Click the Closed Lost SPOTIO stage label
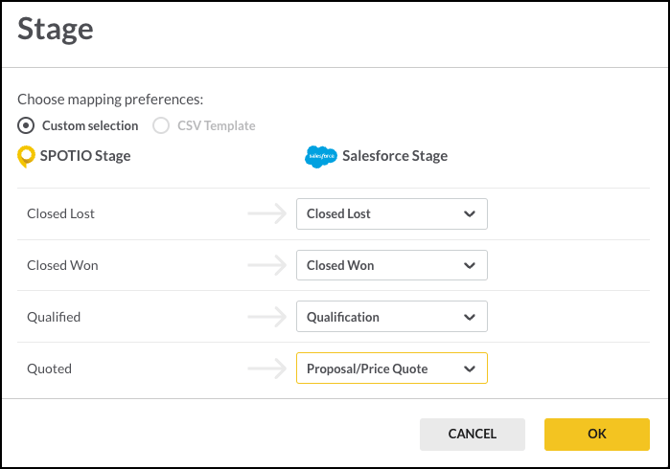 click(x=61, y=214)
